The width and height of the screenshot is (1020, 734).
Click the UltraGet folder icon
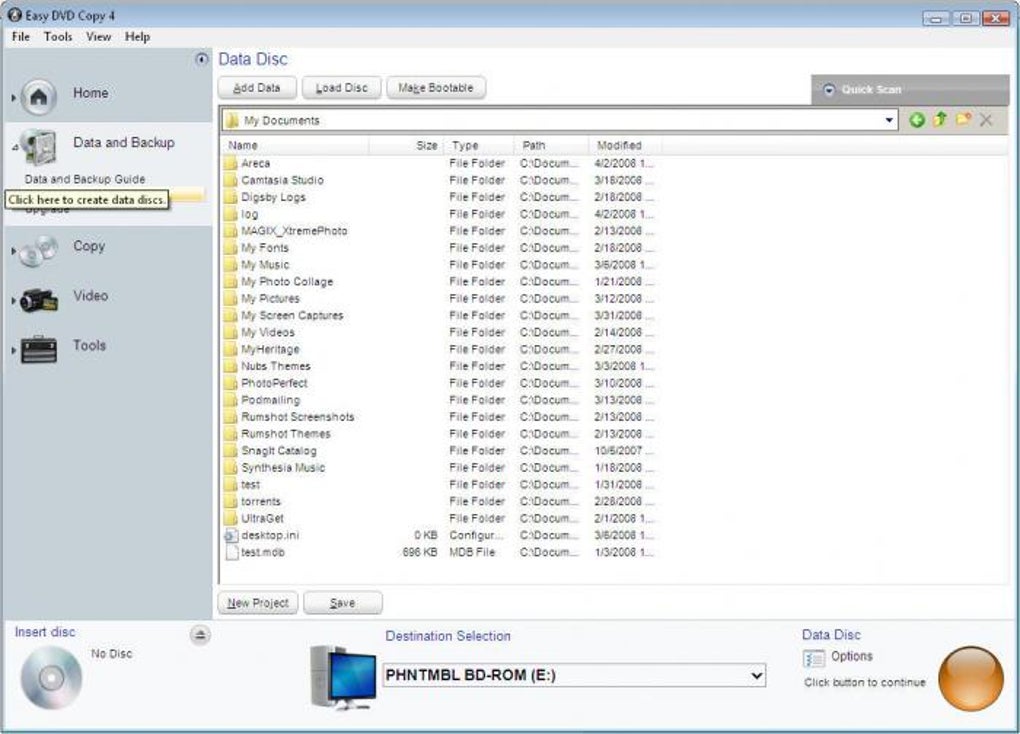click(230, 519)
